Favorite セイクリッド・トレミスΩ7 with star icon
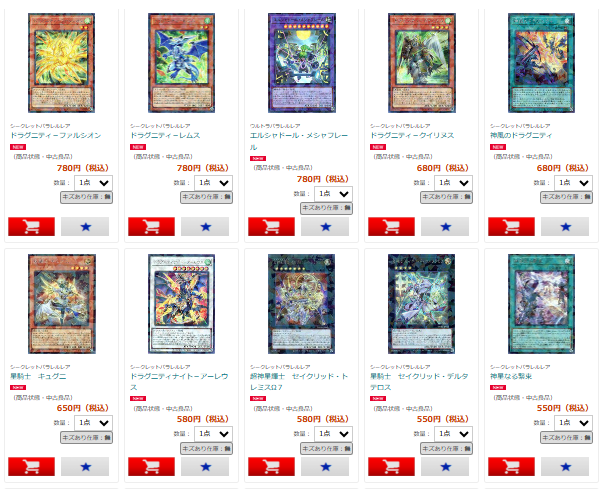Viewport: 605px width, 489px height. click(x=325, y=467)
